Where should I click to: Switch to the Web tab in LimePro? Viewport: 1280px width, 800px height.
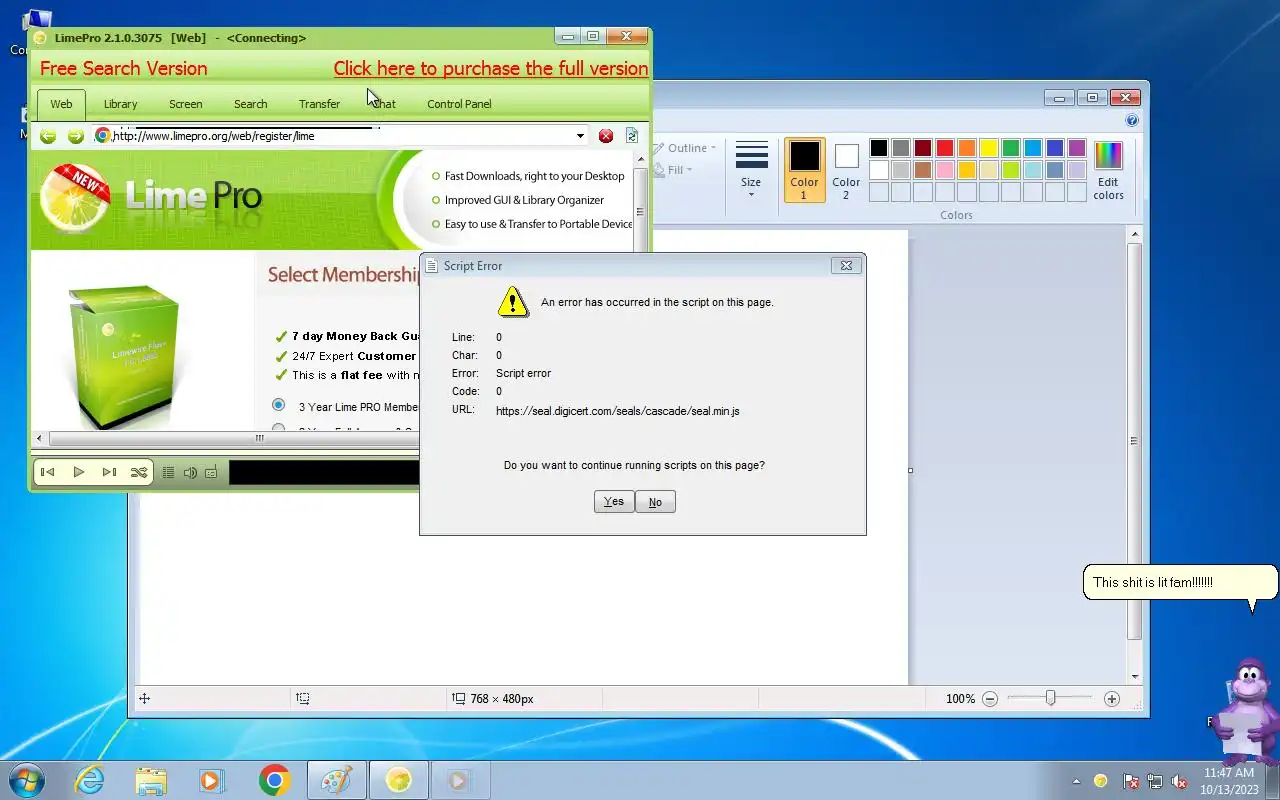coord(61,104)
